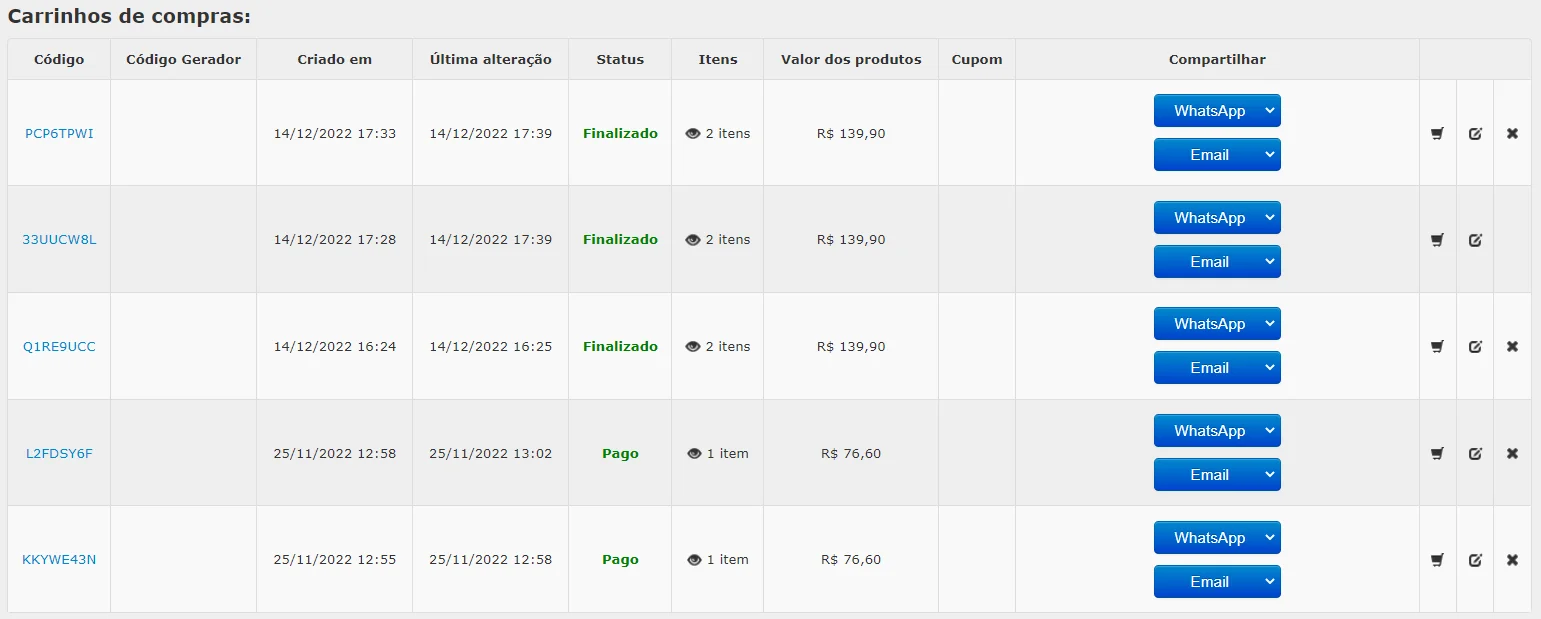Screen dimensions: 1541x619
Task: Delete cart Q1RE9UCC with X icon
Action: pyautogui.click(x=1512, y=347)
